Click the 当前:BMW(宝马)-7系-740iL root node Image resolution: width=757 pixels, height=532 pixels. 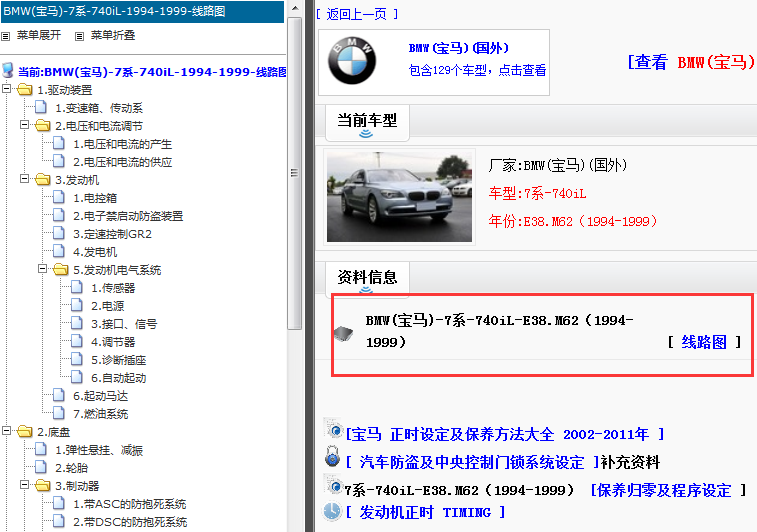coord(152,72)
